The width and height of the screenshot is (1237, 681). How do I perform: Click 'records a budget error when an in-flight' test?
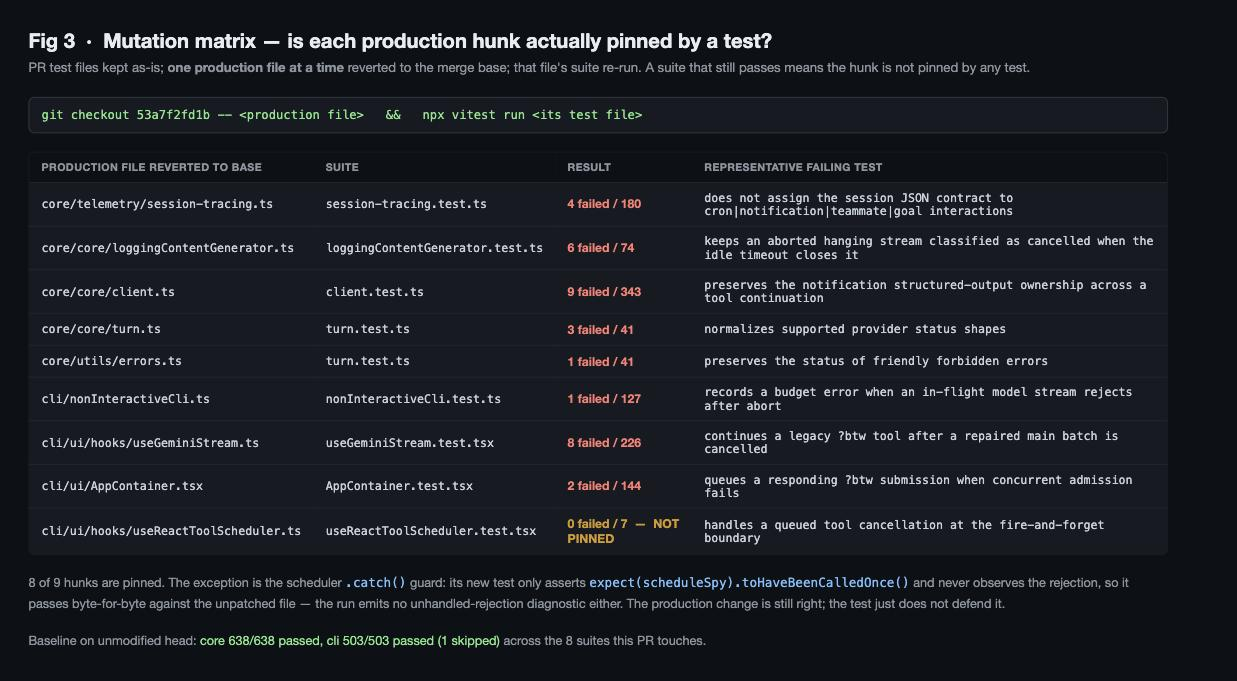coord(918,399)
